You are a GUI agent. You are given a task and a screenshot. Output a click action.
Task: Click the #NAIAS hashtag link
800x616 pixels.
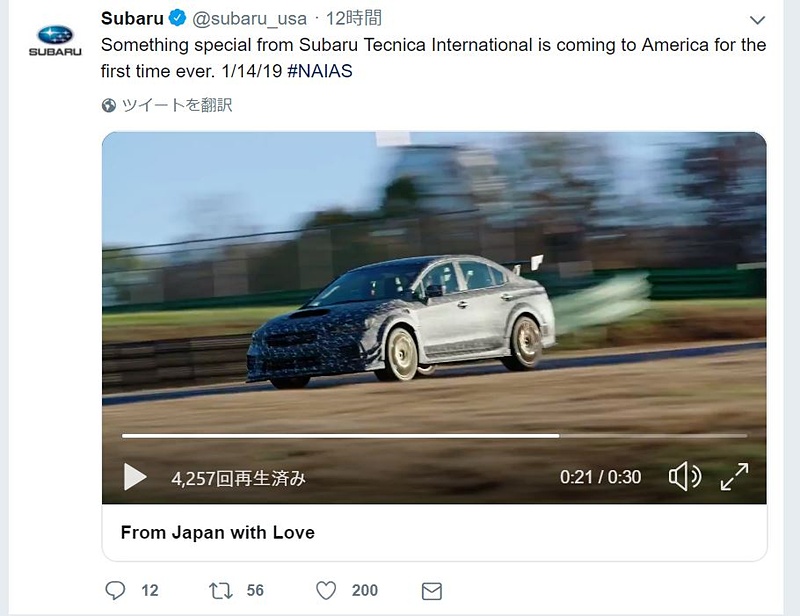pos(320,71)
